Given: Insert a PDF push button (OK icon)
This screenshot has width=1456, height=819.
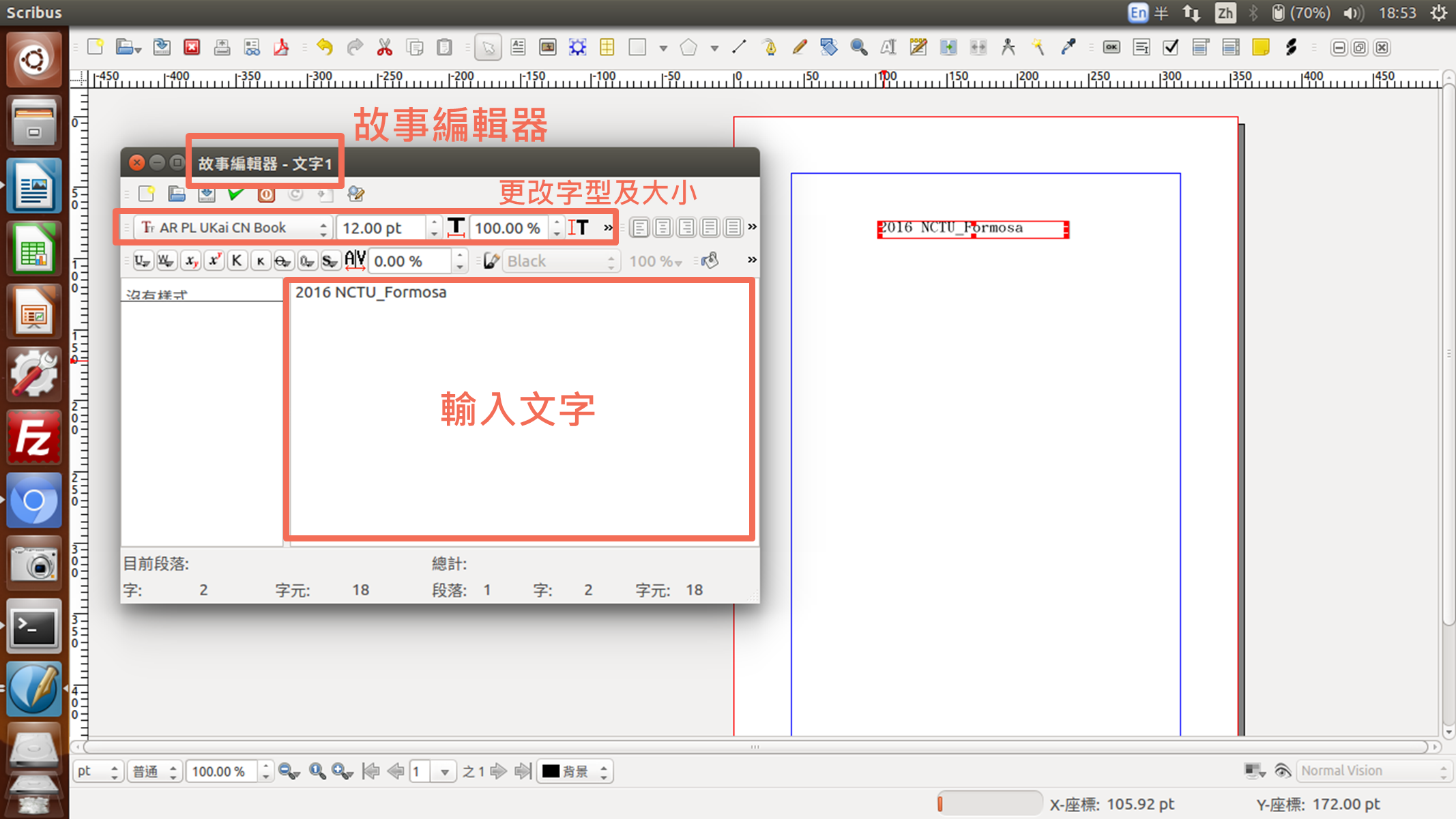Looking at the screenshot, I should [1111, 47].
